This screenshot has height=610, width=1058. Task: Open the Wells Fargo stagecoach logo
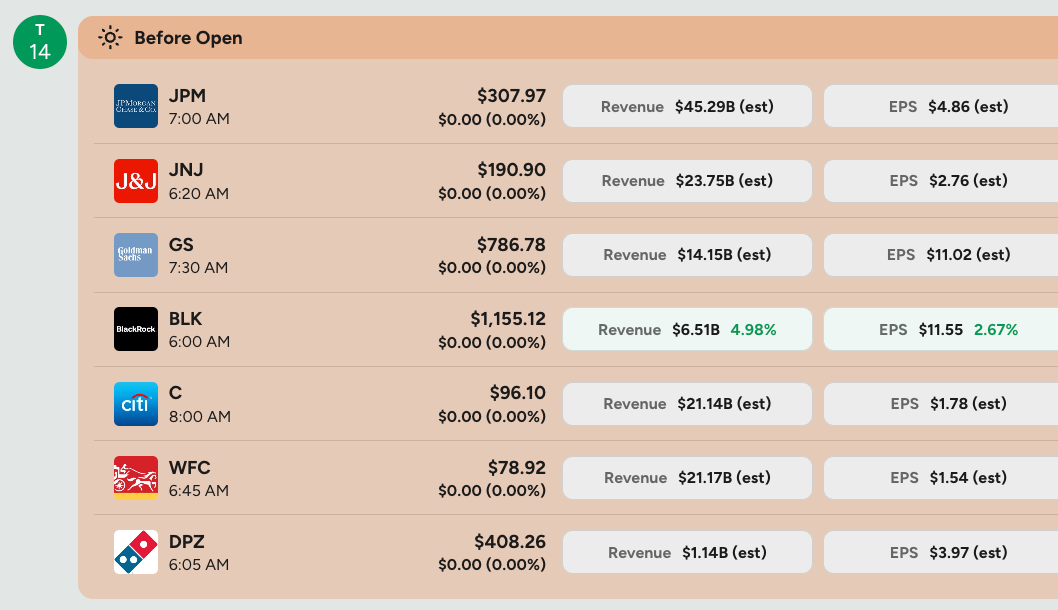[136, 478]
